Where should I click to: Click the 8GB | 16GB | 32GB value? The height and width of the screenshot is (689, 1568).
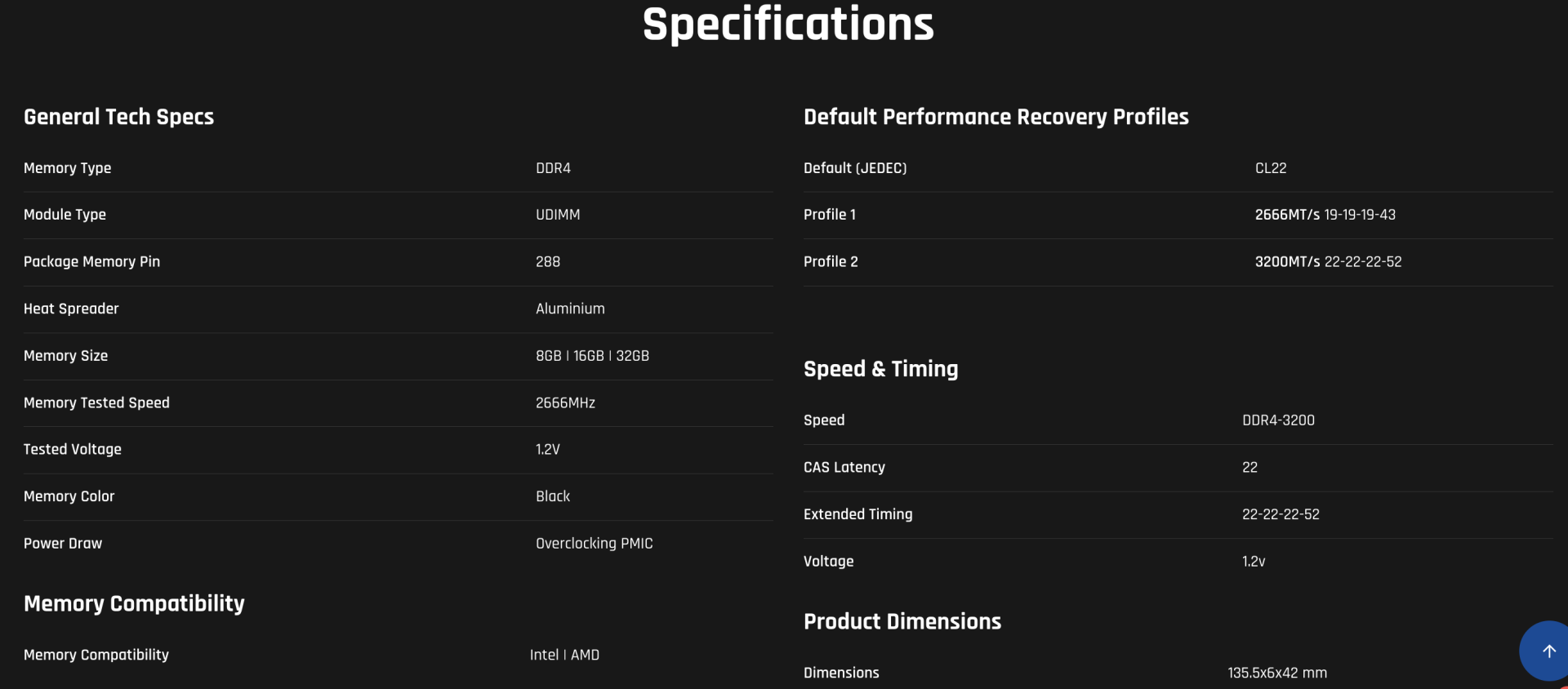[x=592, y=356]
